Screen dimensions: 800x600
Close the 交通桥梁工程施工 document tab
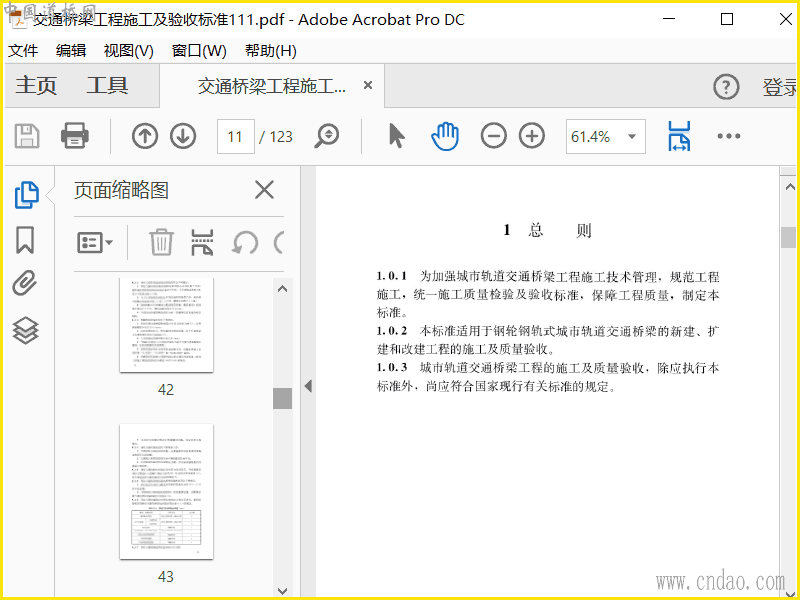pyautogui.click(x=368, y=85)
